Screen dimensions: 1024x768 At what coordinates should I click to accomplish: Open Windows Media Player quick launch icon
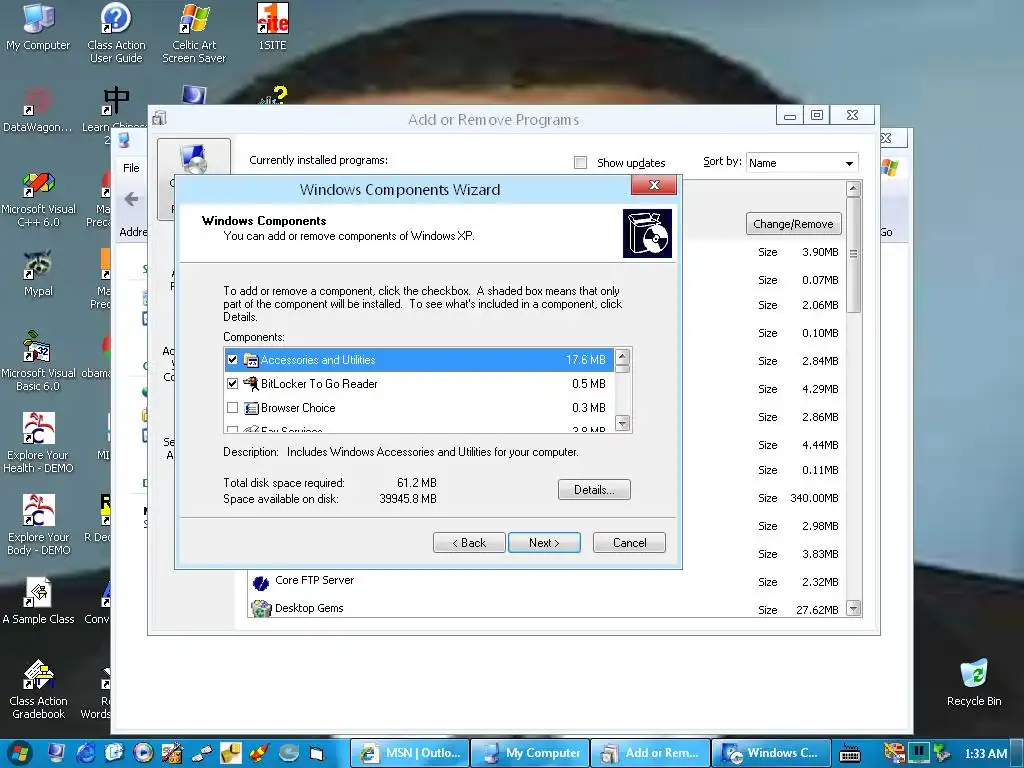pyautogui.click(x=143, y=753)
